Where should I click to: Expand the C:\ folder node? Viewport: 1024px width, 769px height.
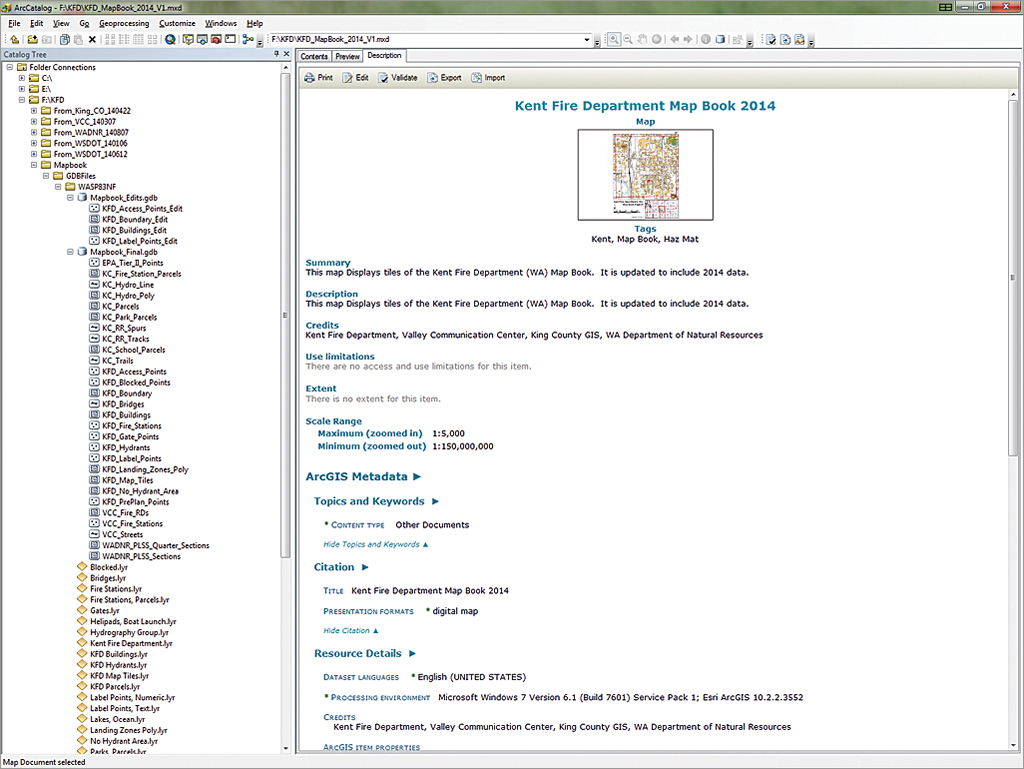click(22, 78)
